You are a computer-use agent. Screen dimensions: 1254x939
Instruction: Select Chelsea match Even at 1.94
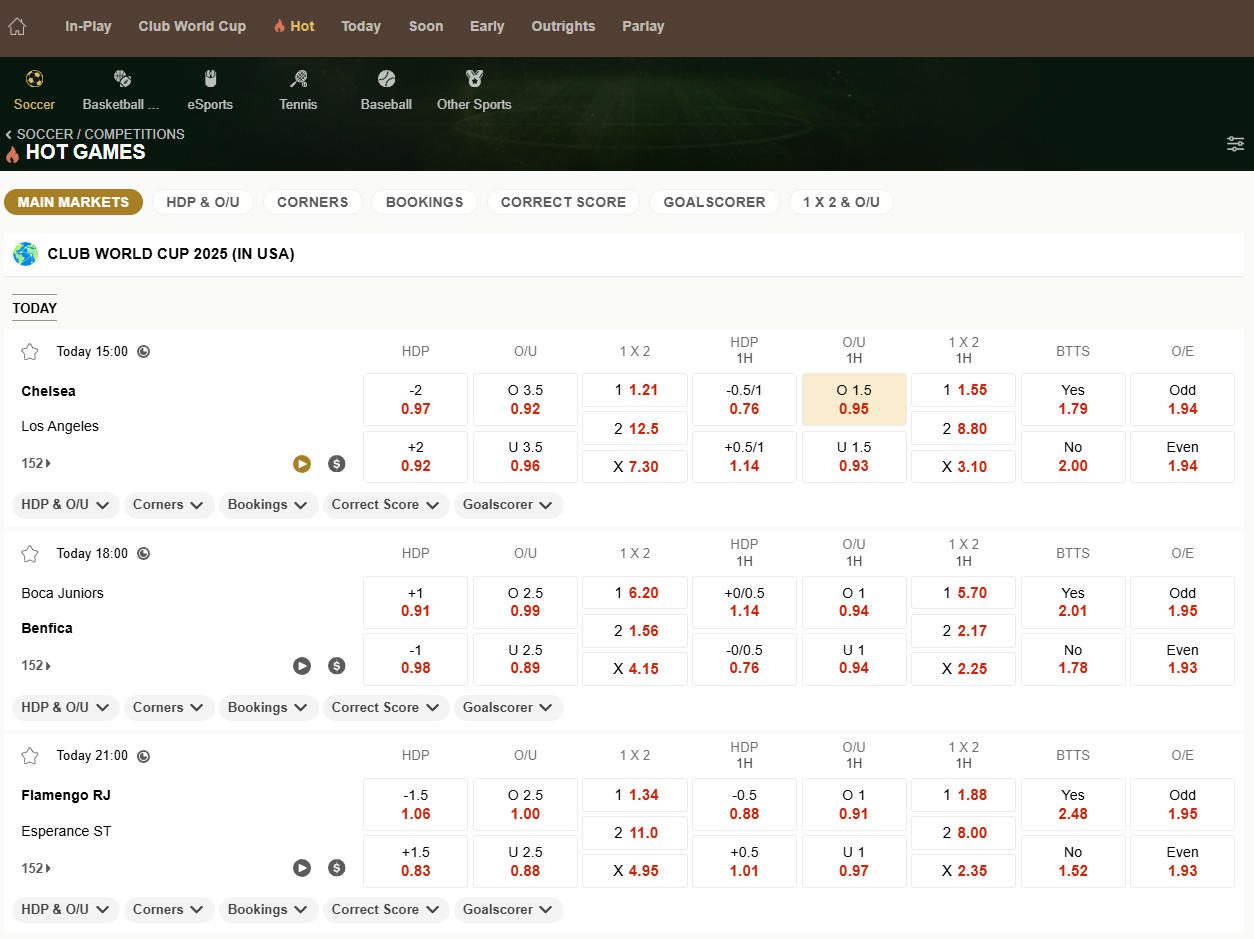click(1183, 457)
